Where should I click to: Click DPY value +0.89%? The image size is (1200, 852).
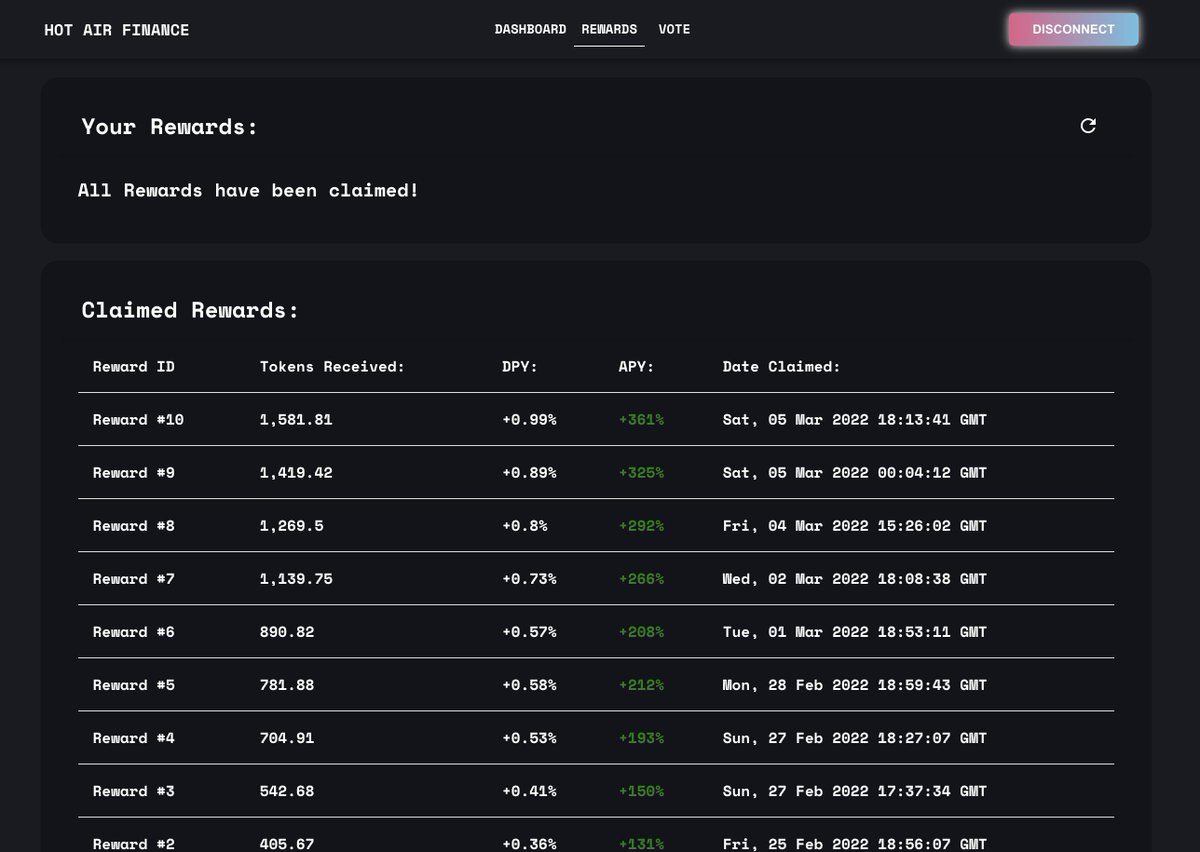[529, 473]
